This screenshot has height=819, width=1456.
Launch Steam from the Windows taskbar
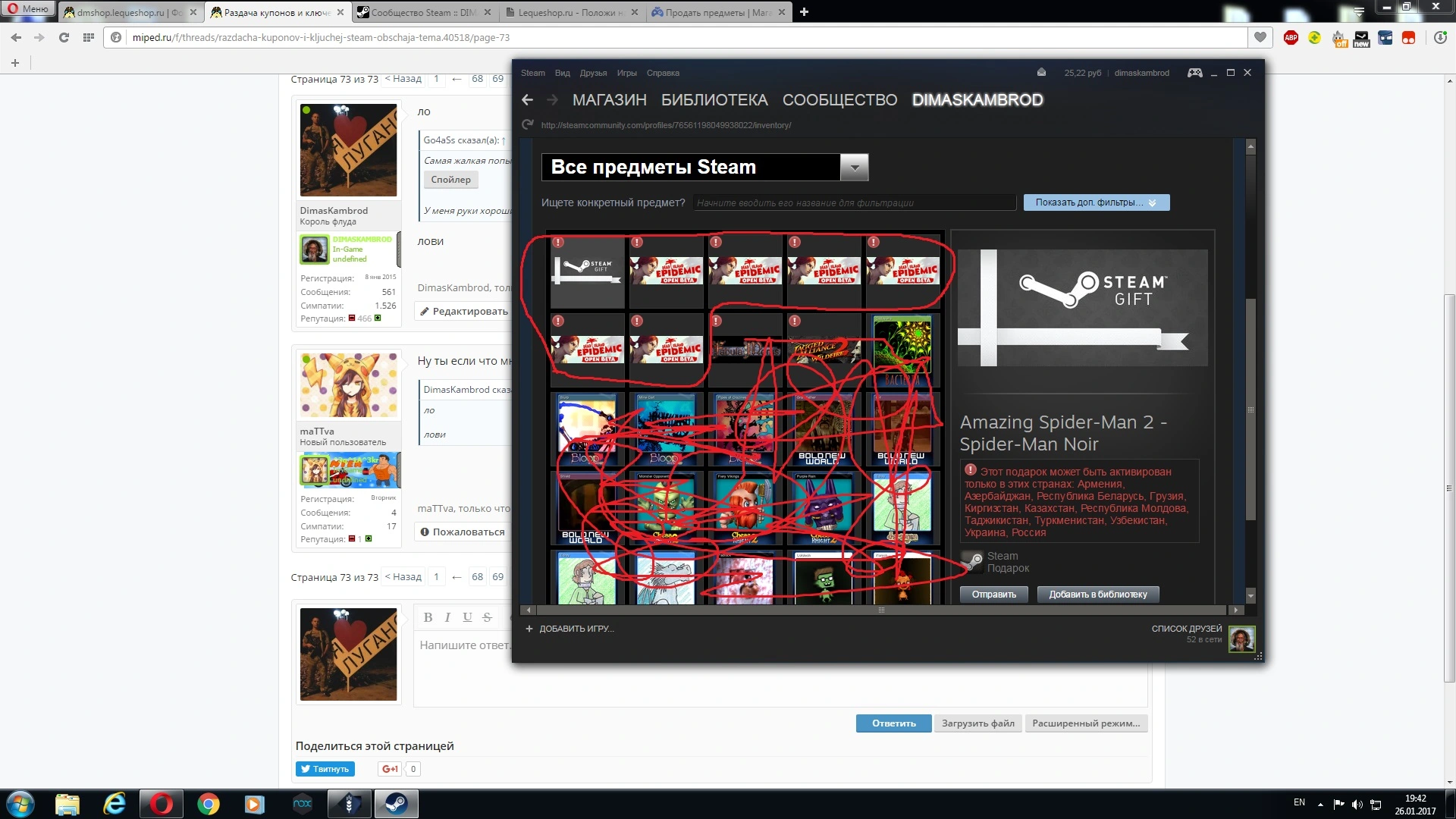[396, 804]
